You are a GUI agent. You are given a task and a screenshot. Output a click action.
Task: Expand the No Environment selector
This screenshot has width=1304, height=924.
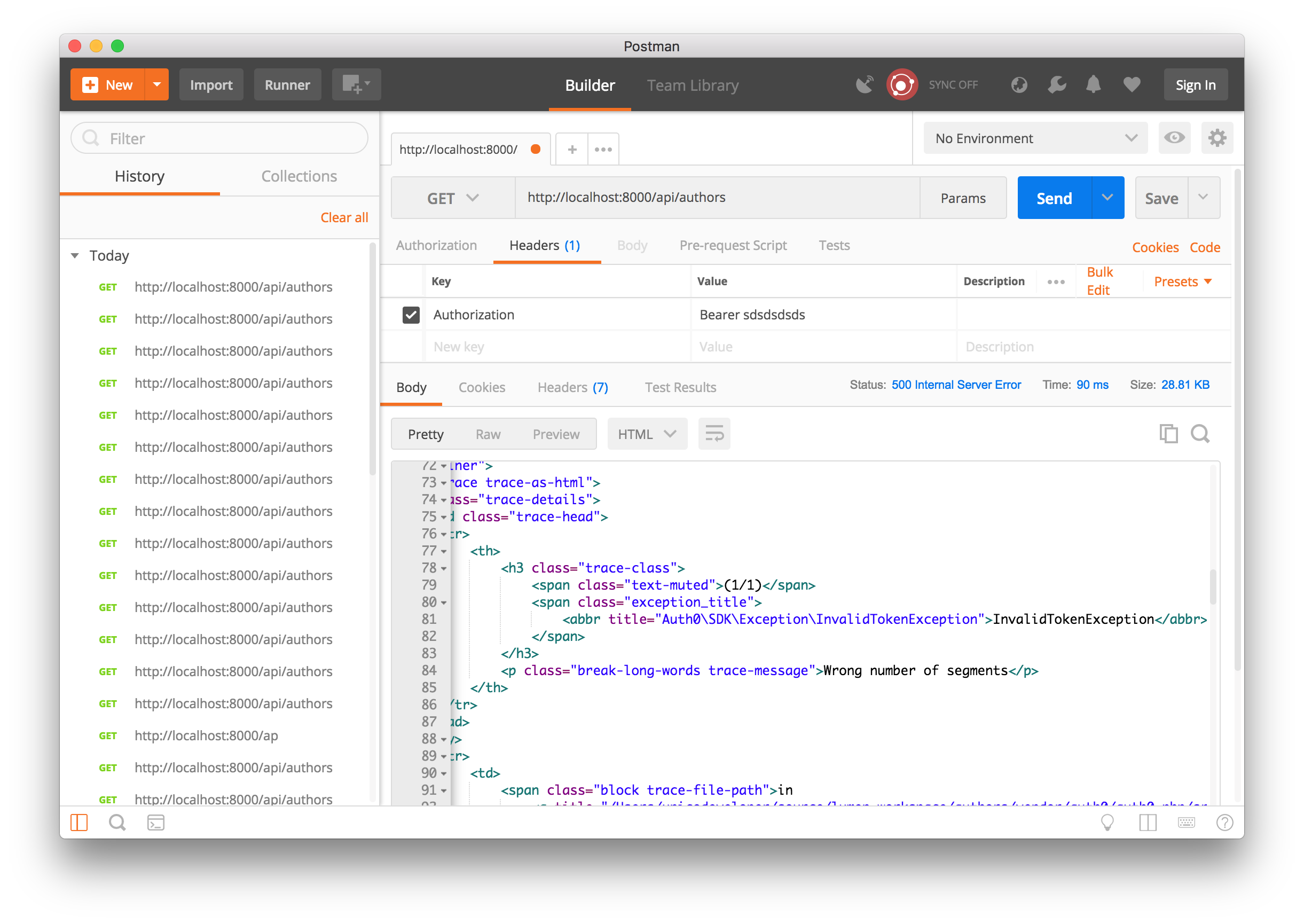(x=1035, y=138)
